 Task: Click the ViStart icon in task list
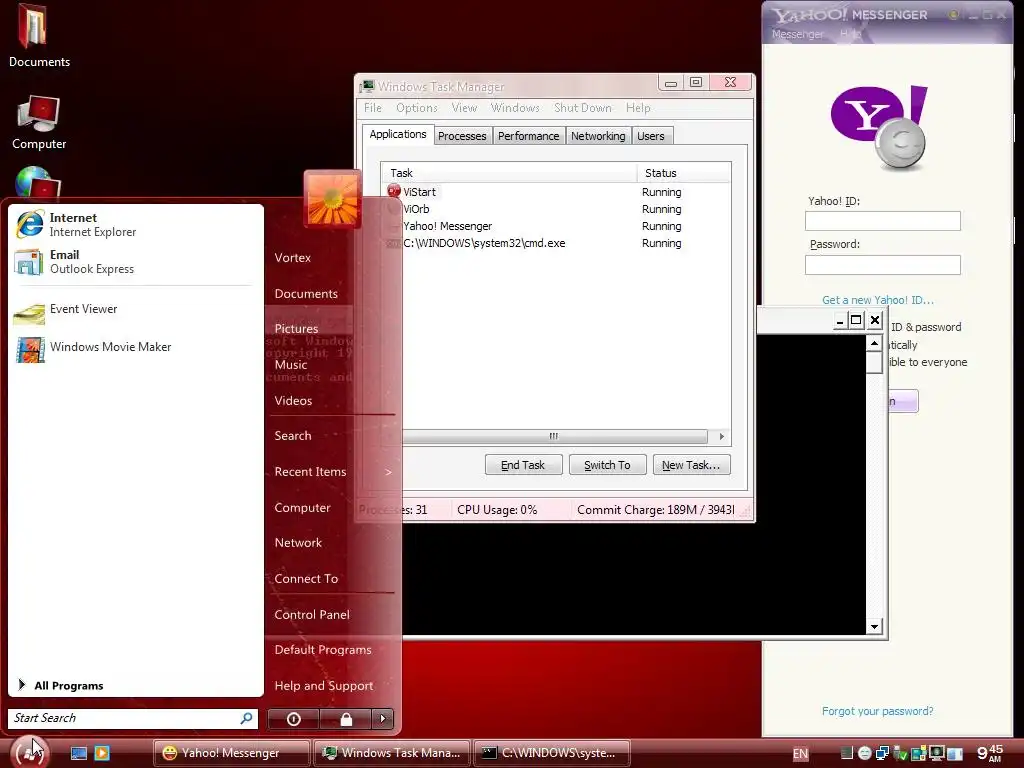tap(394, 191)
